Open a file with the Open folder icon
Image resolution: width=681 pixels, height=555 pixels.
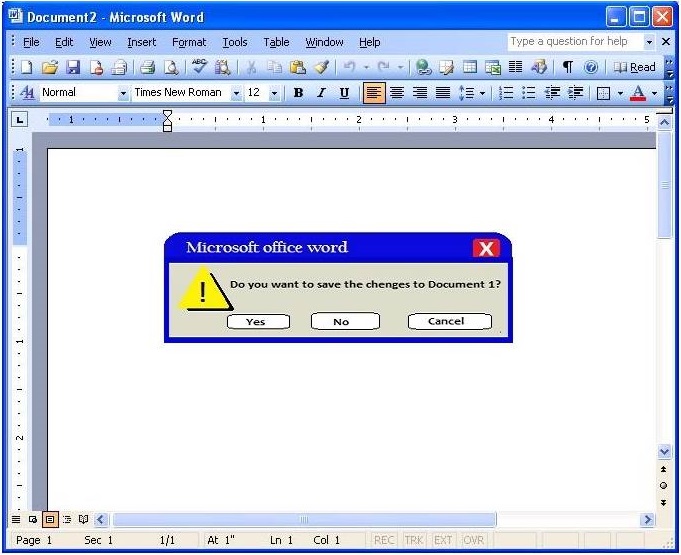pos(50,67)
